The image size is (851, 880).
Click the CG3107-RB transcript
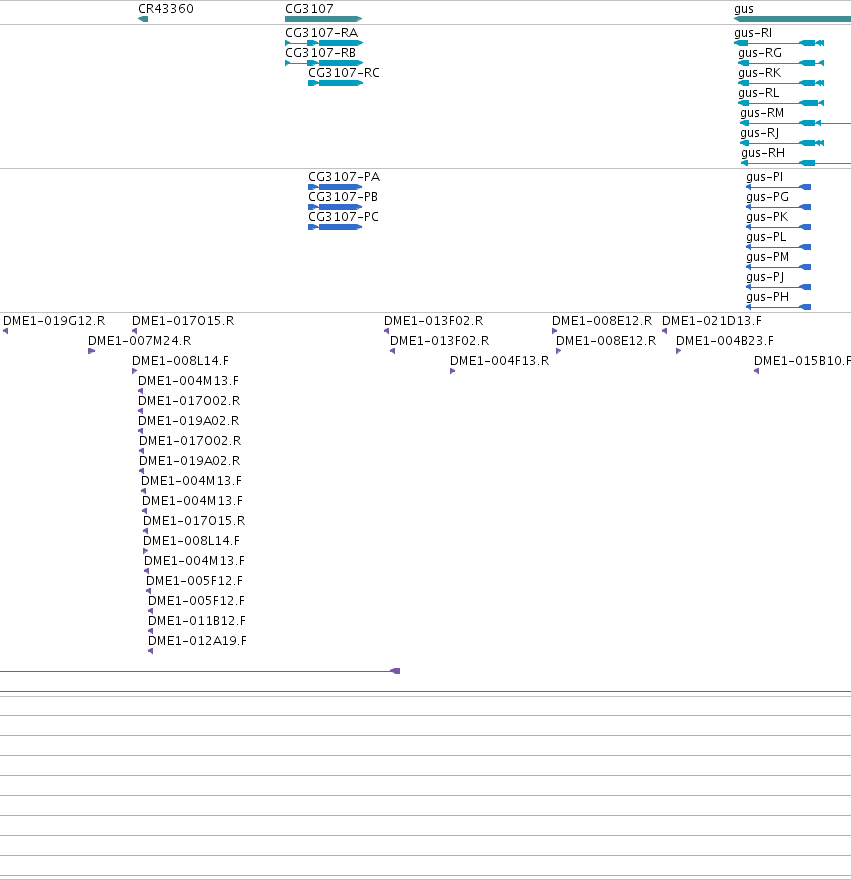(x=324, y=63)
